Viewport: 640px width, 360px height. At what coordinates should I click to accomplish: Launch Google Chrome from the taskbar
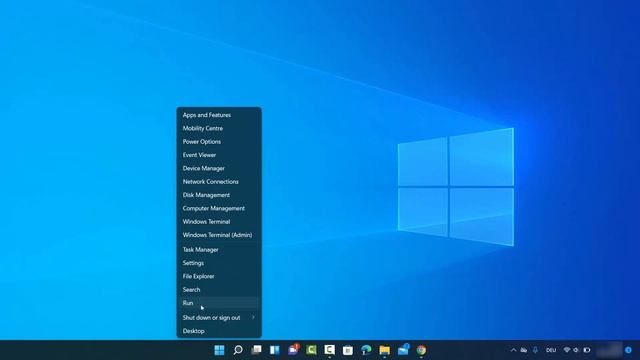[x=421, y=350]
